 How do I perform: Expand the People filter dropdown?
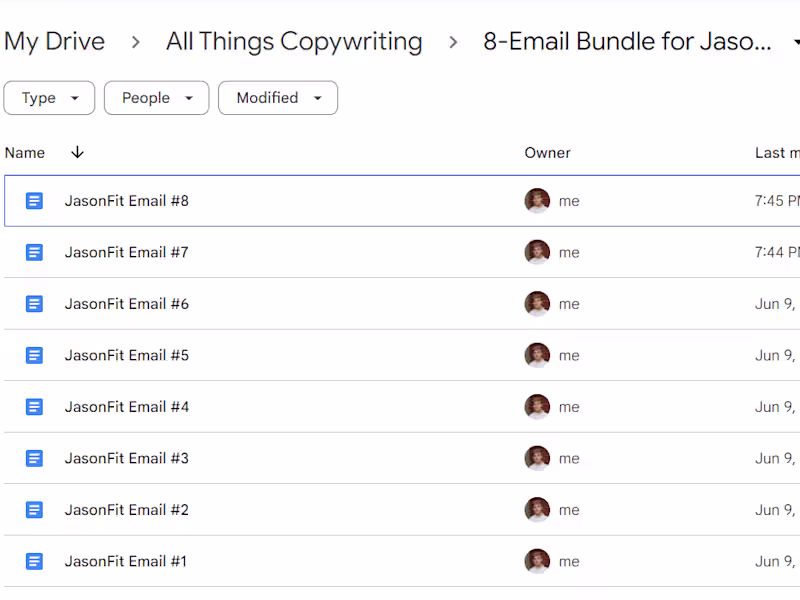tap(156, 98)
